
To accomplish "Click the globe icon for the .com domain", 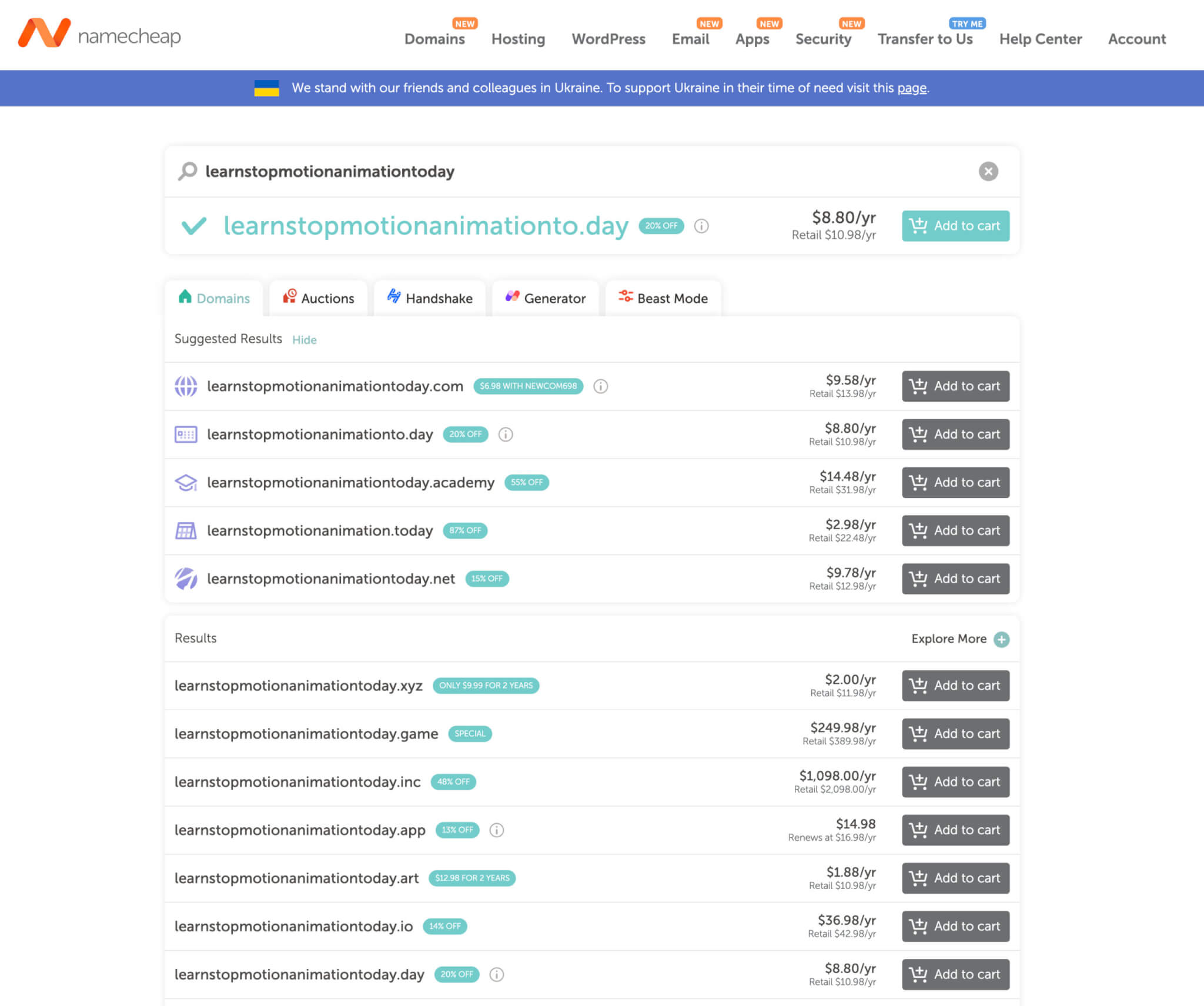I will (x=186, y=386).
